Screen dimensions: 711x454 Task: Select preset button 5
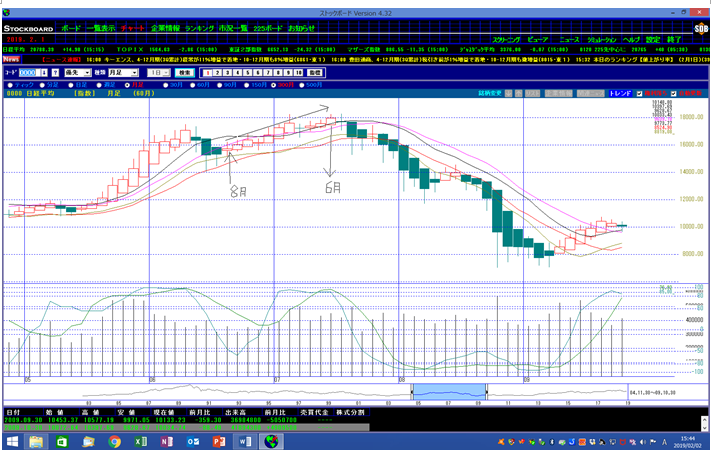tap(248, 73)
